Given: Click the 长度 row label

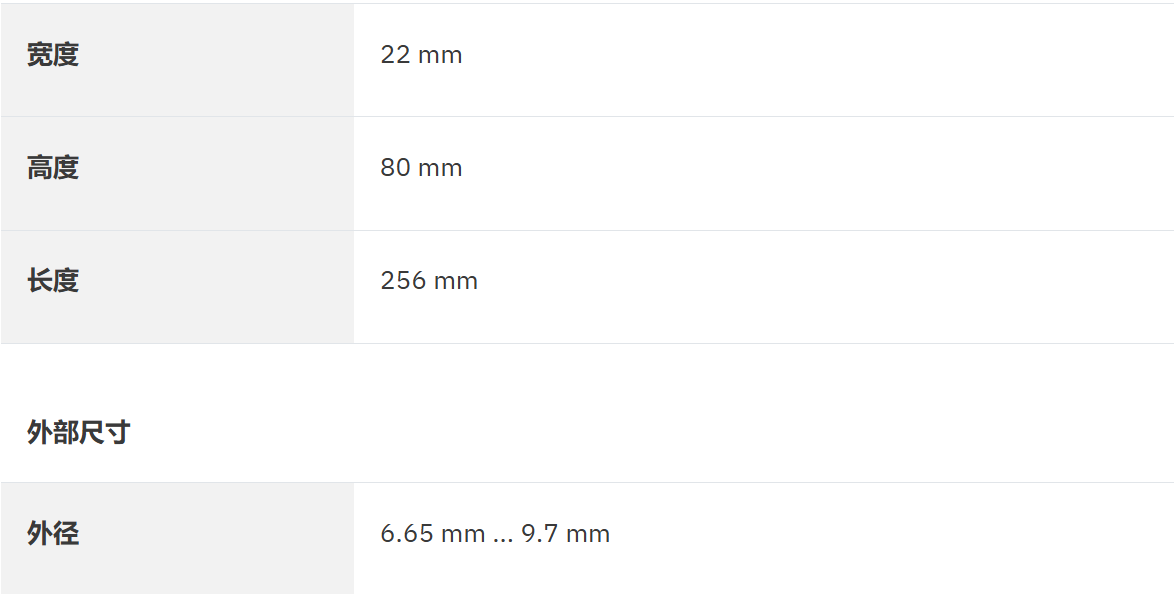Looking at the screenshot, I should click(x=52, y=281).
